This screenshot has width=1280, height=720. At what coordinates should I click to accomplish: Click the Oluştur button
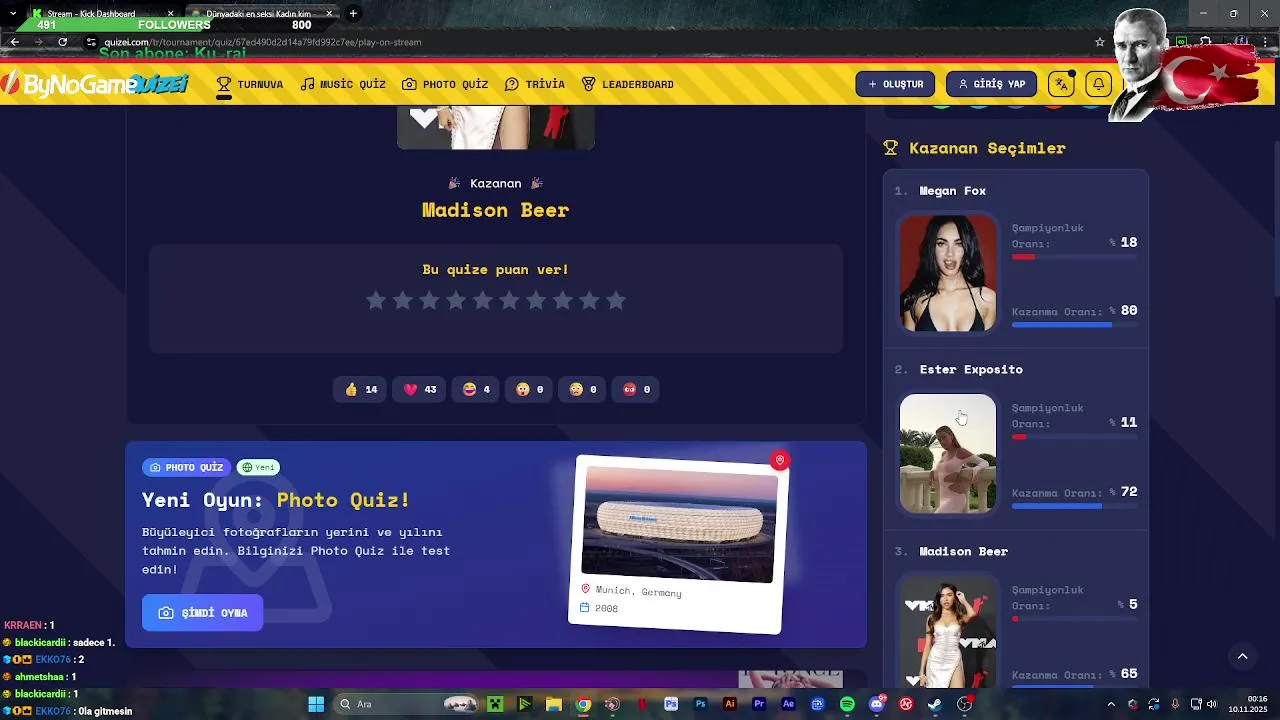coord(895,84)
